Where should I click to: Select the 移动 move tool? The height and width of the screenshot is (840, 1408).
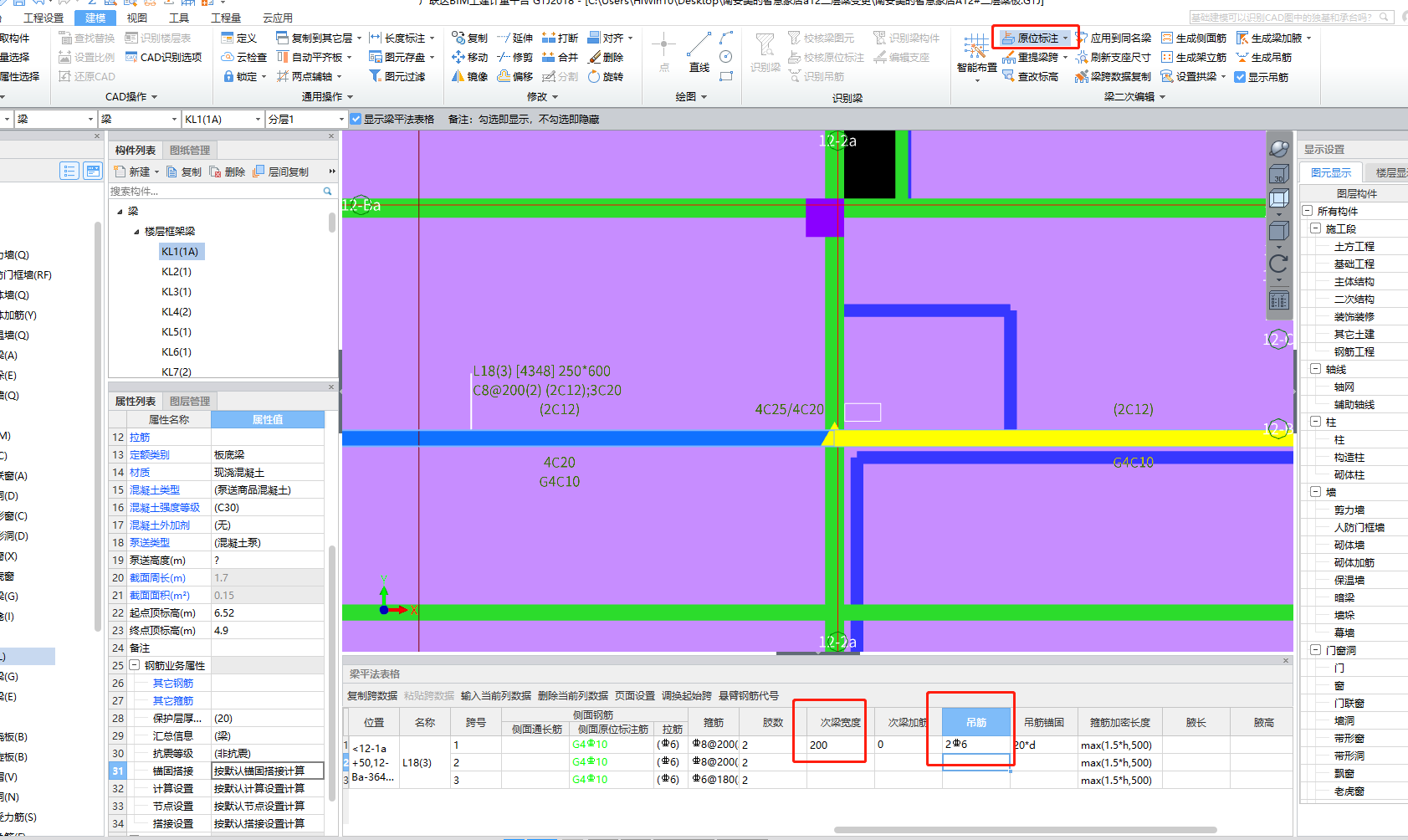[469, 57]
